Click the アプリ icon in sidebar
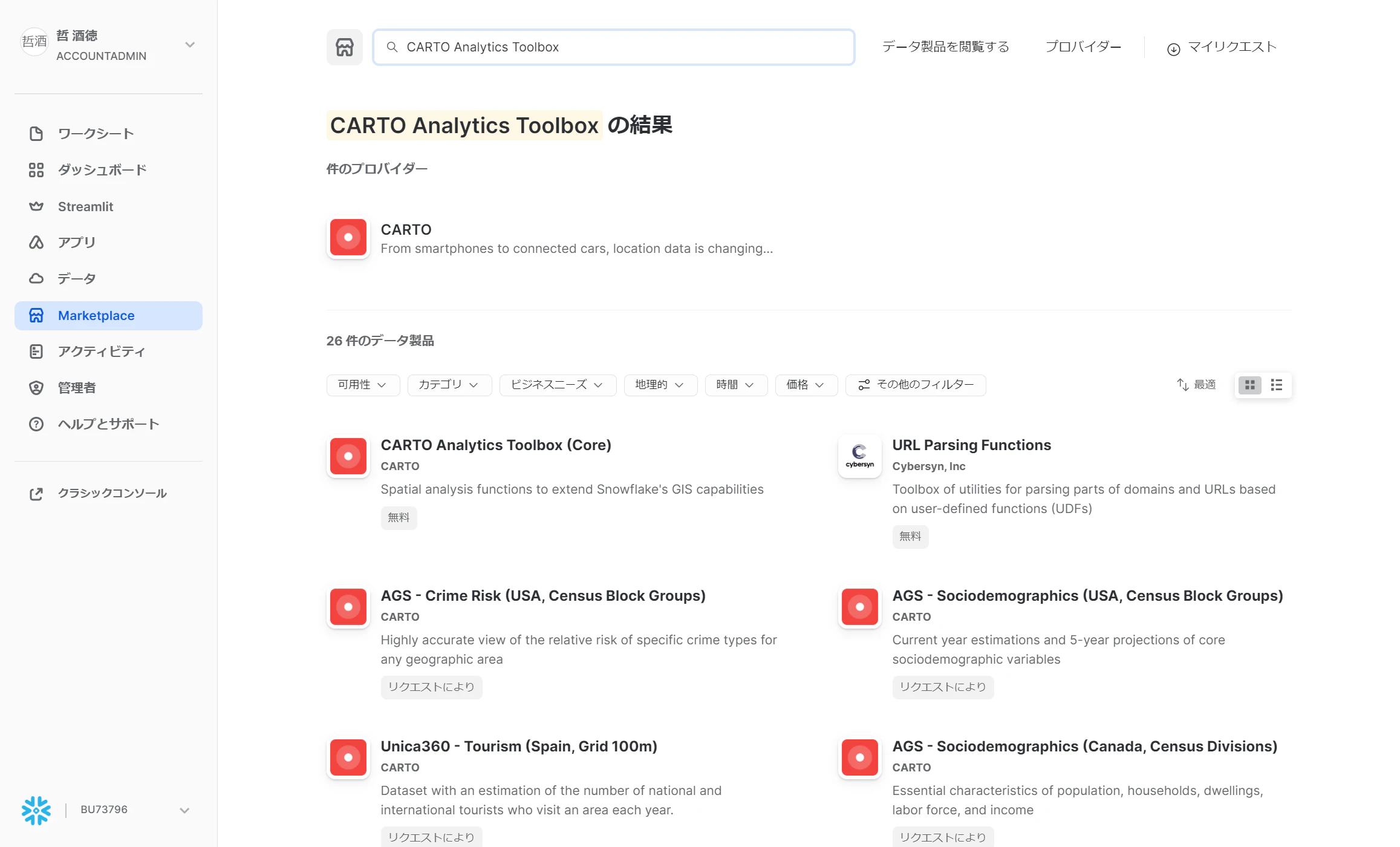Viewport: 1400px width, 847px height. [x=36, y=243]
